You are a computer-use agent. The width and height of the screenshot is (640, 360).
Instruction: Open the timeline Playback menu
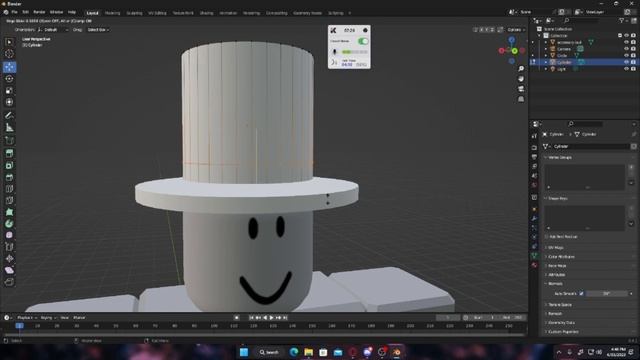(27, 318)
